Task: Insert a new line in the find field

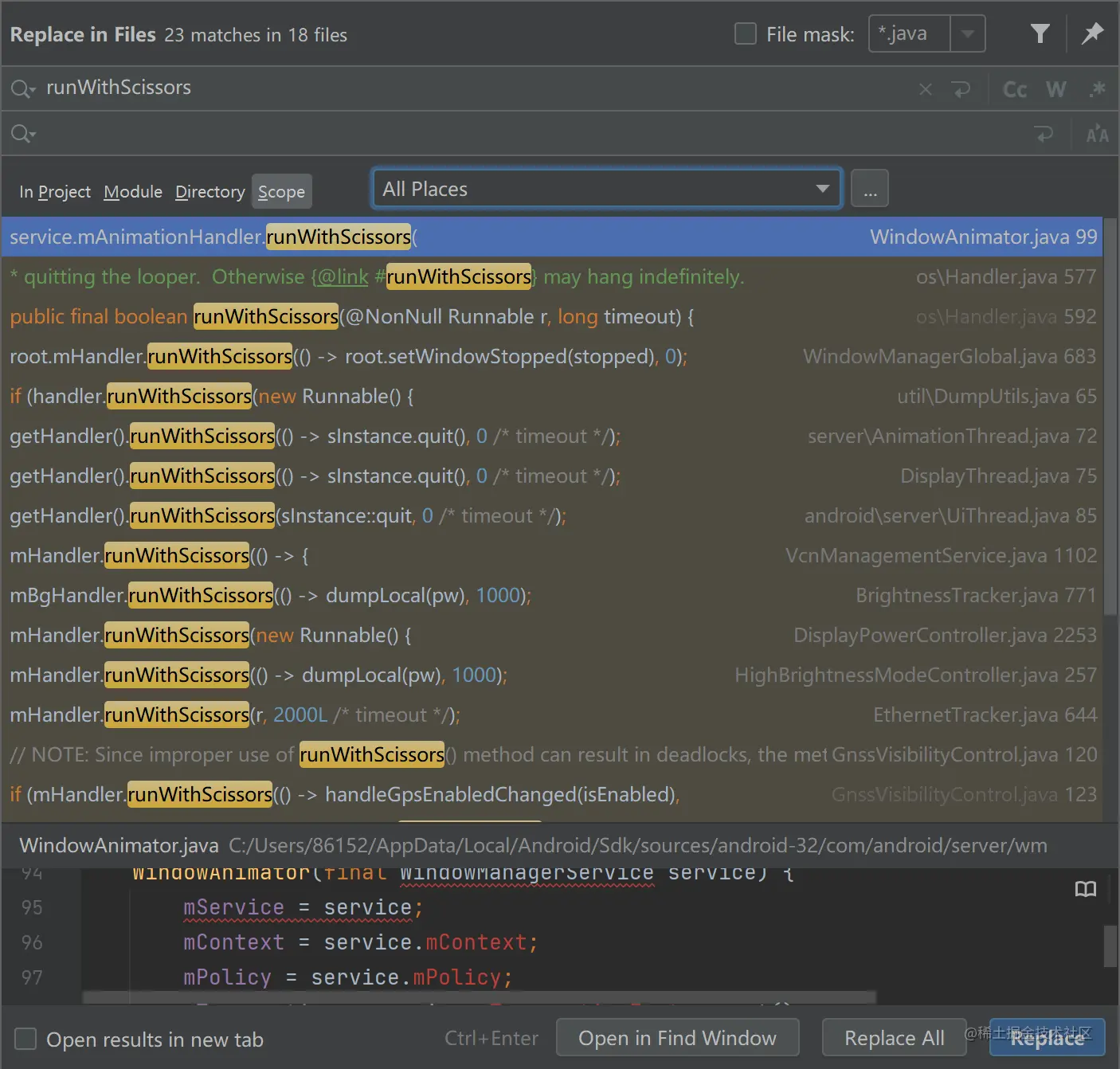Action: (961, 89)
